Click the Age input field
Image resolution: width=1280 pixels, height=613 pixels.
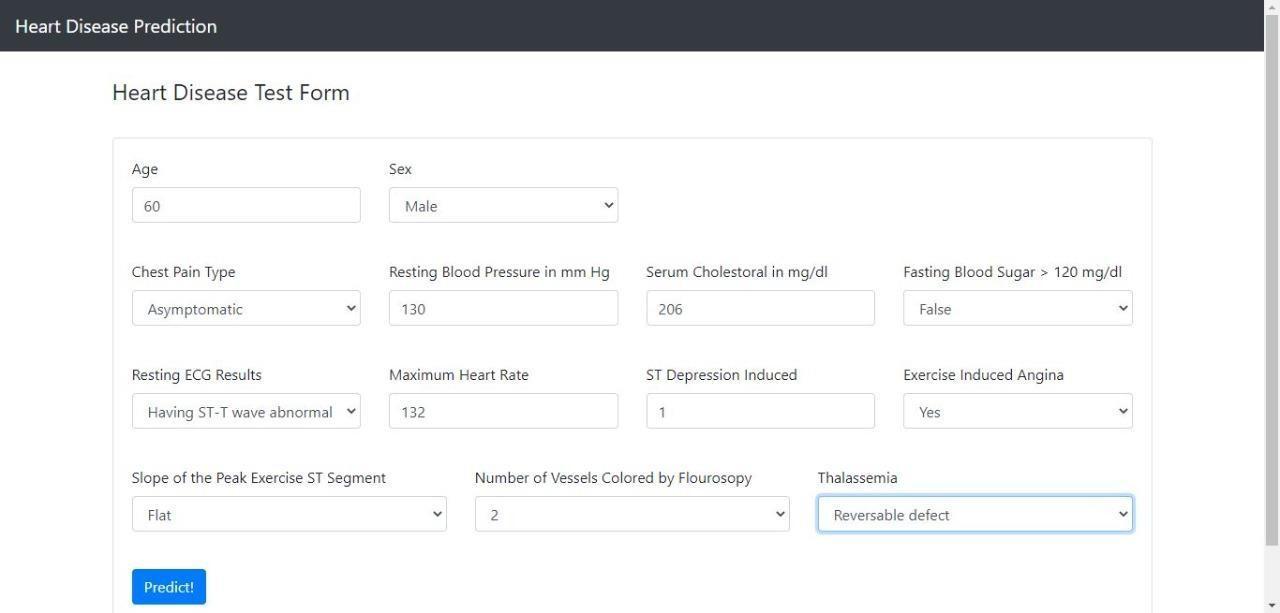coord(246,206)
